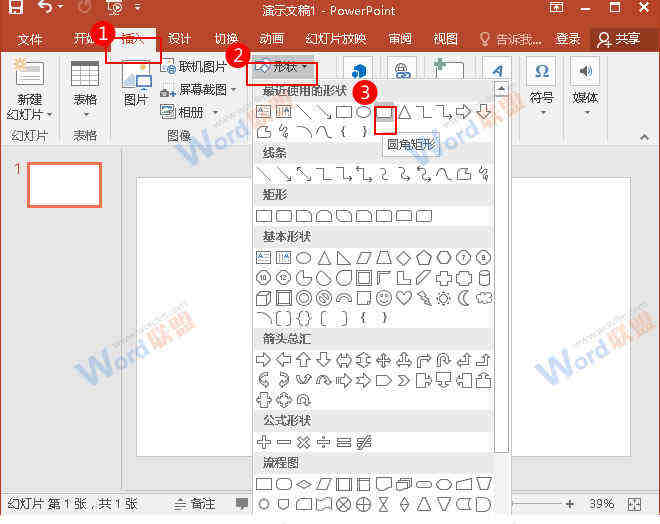Click 备注 (Notes) in the status bar
The width and height of the screenshot is (660, 524).
(x=194, y=503)
